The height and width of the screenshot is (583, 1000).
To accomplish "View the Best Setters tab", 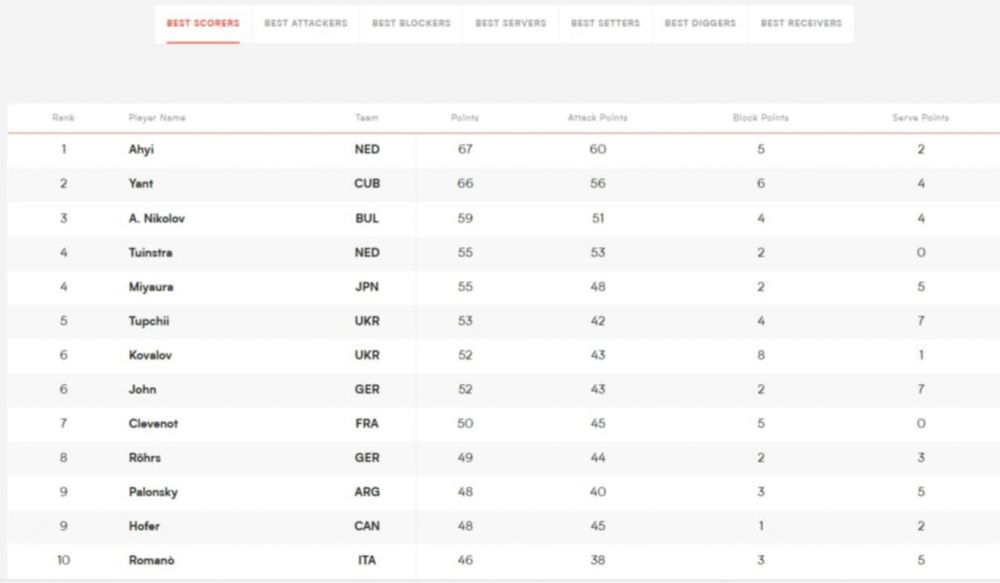I will [x=605, y=23].
